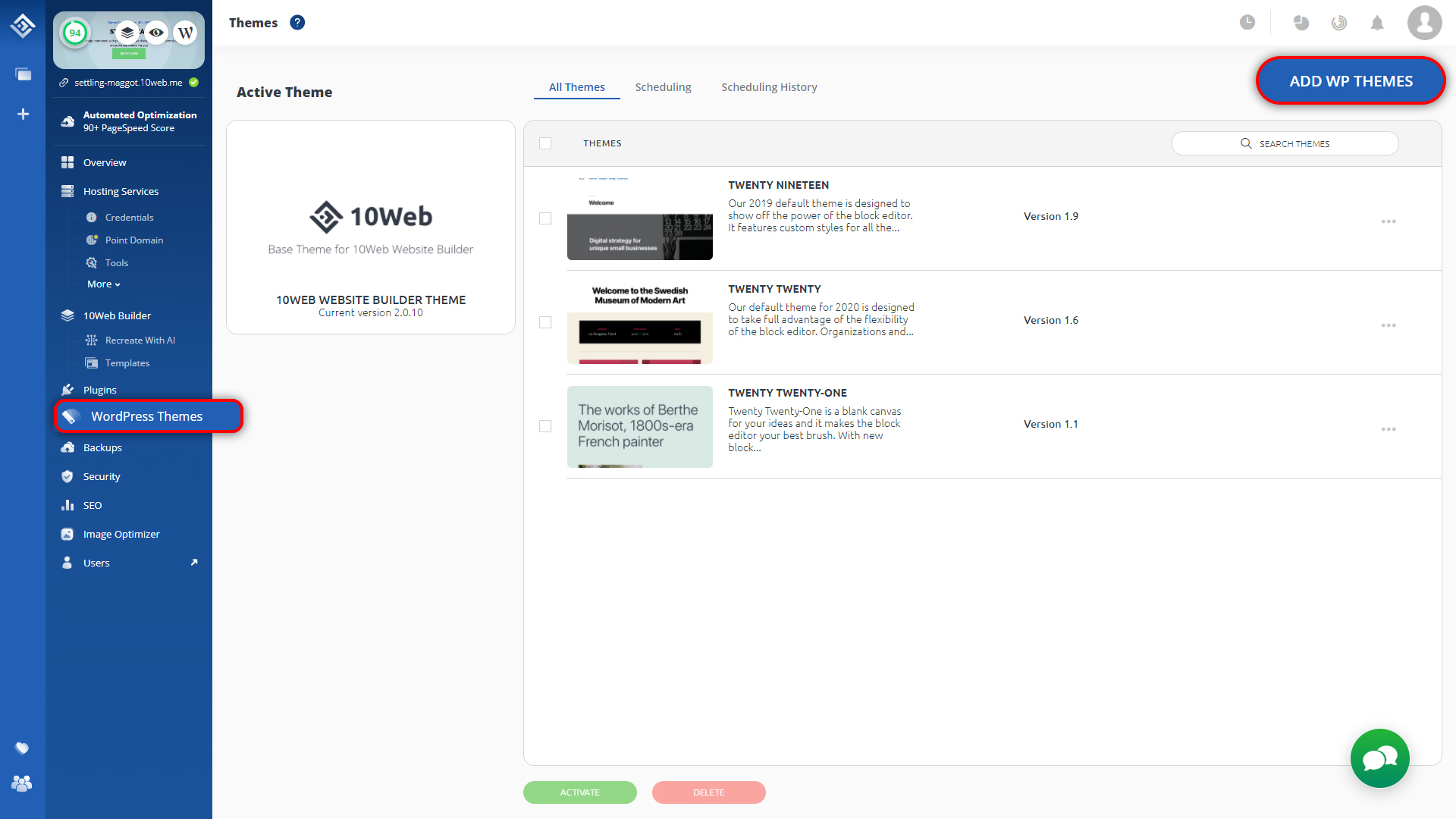Click the layers icon on site preview

coord(127,33)
